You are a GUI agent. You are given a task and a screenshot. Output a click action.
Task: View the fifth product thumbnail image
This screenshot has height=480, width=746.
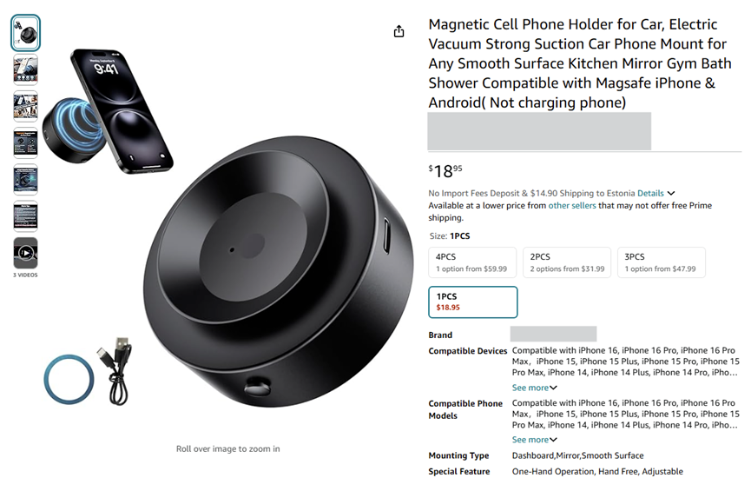25,179
